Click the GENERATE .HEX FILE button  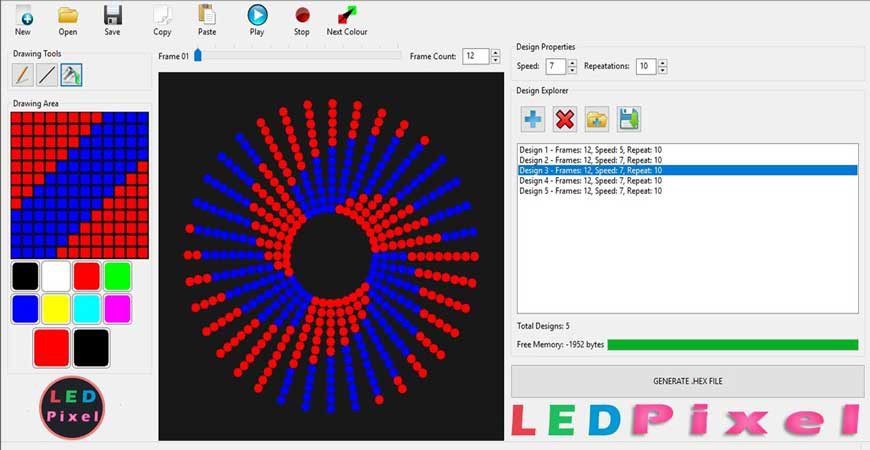pyautogui.click(x=688, y=381)
